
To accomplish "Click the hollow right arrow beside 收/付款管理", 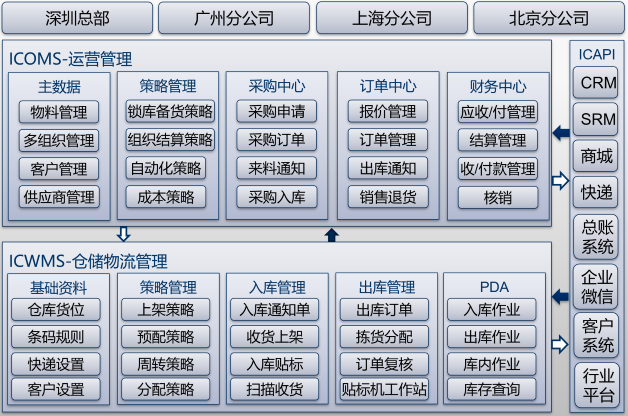I will [561, 181].
